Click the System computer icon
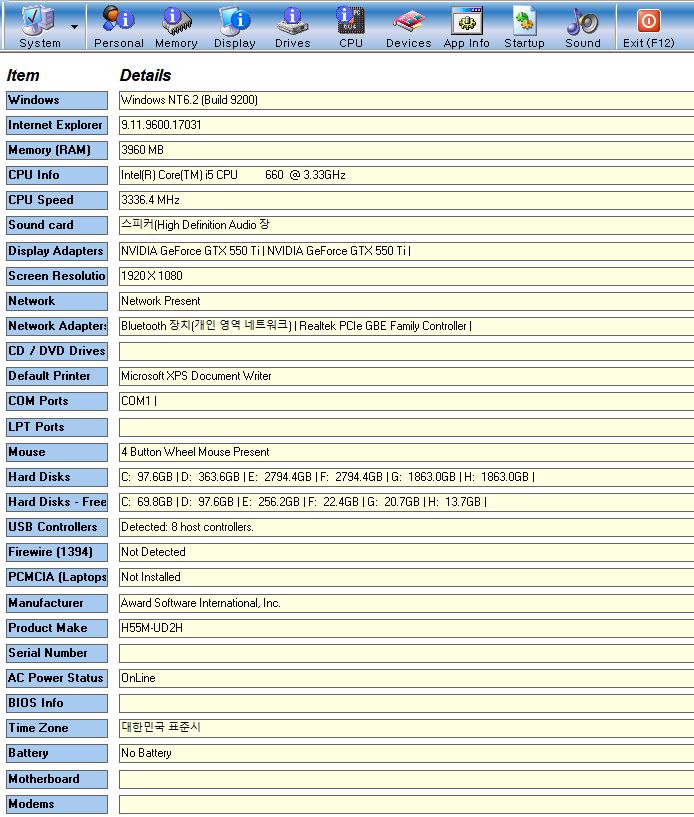The height and width of the screenshot is (817, 694). (x=38, y=20)
